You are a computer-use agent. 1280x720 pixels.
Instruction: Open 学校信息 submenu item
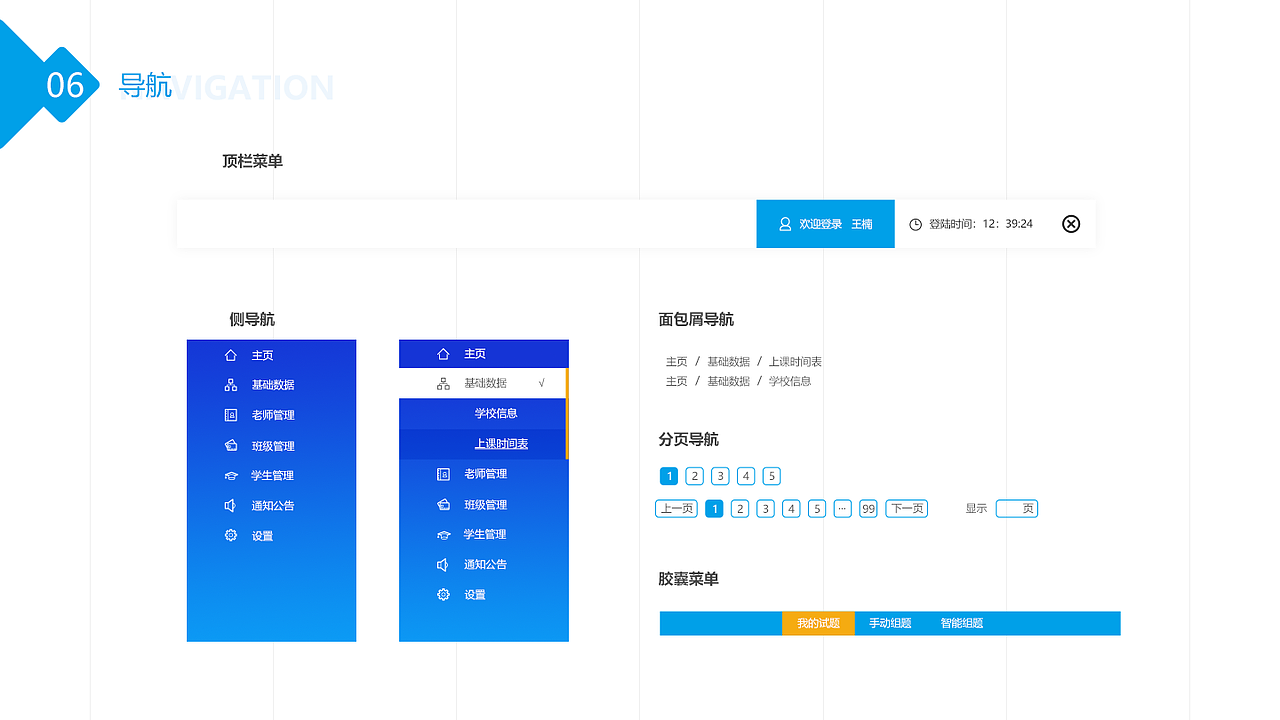[x=496, y=413]
